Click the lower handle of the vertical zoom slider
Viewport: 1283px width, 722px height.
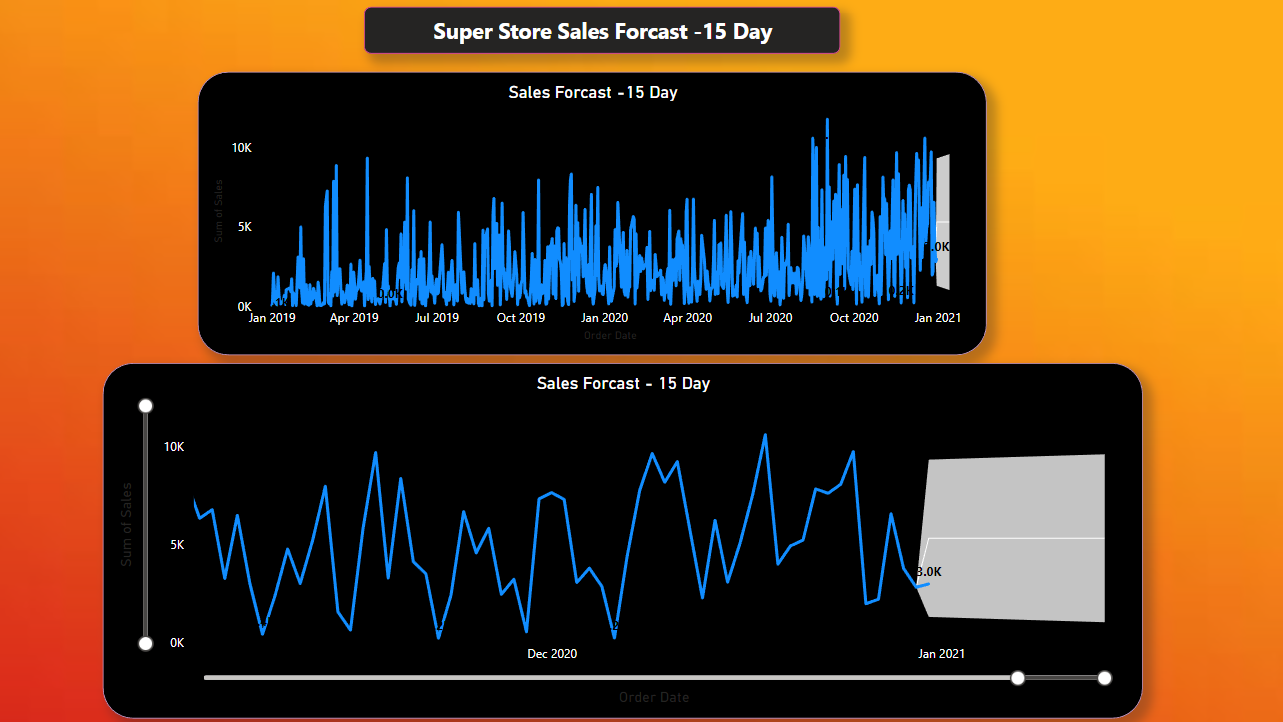click(x=145, y=643)
